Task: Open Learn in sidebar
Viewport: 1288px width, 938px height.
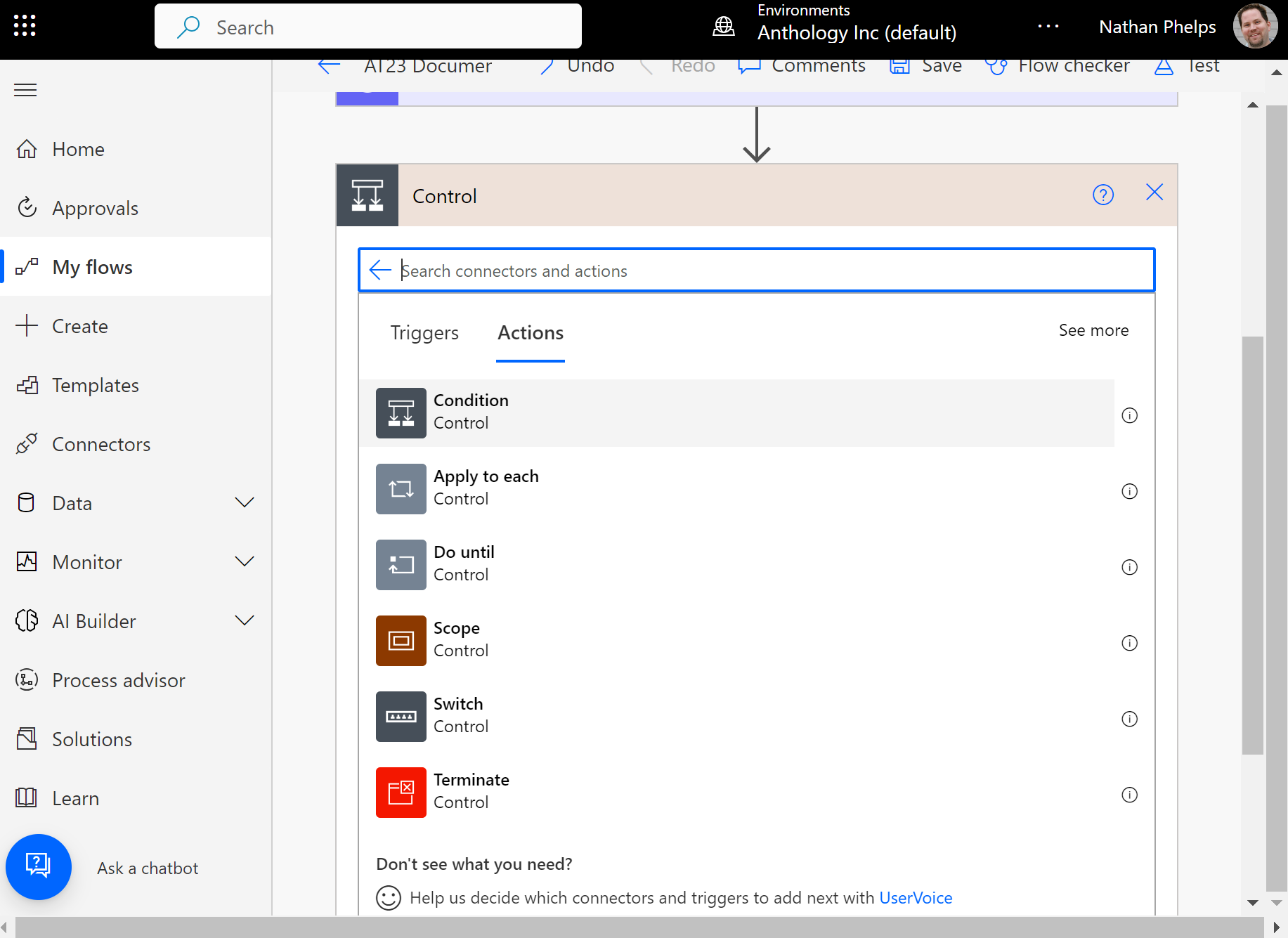Action: point(136,798)
